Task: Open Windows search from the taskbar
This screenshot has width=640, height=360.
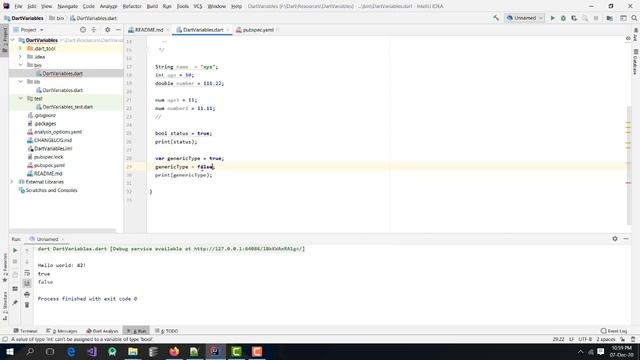Action: [30, 351]
